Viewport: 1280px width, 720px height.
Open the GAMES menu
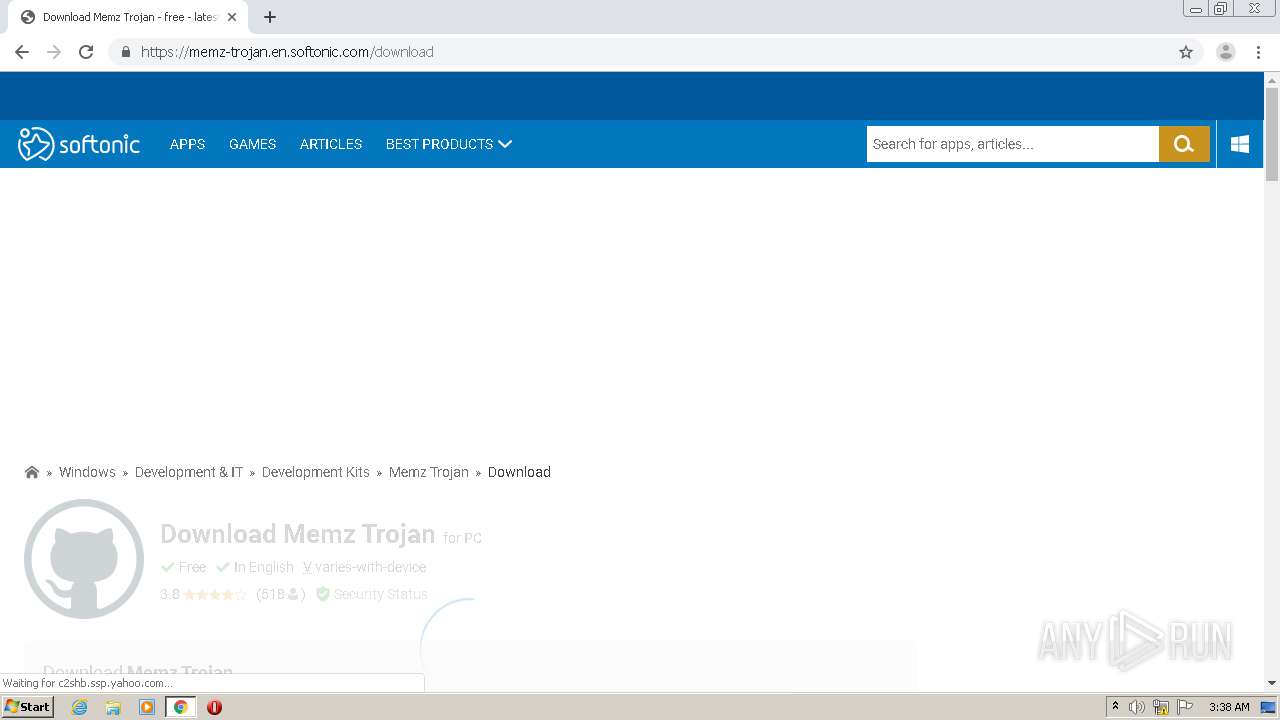252,144
